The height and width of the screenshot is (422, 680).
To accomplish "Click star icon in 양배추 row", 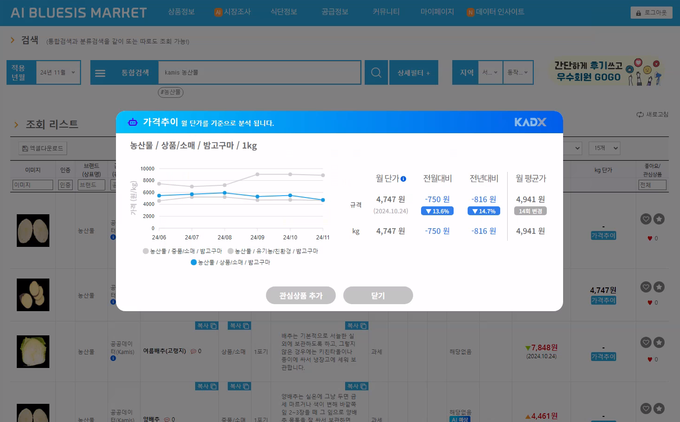I will point(659,409).
